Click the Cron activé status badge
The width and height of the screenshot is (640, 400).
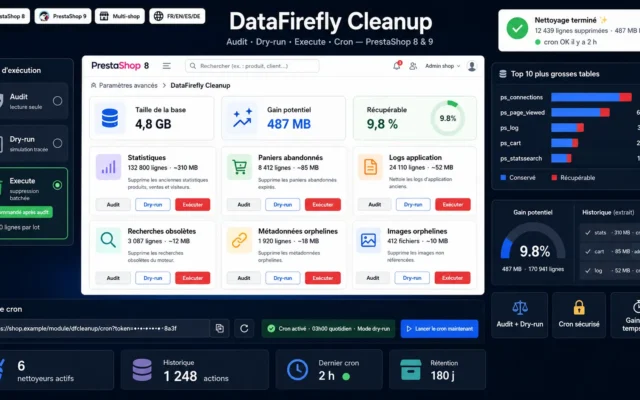pyautogui.click(x=329, y=329)
